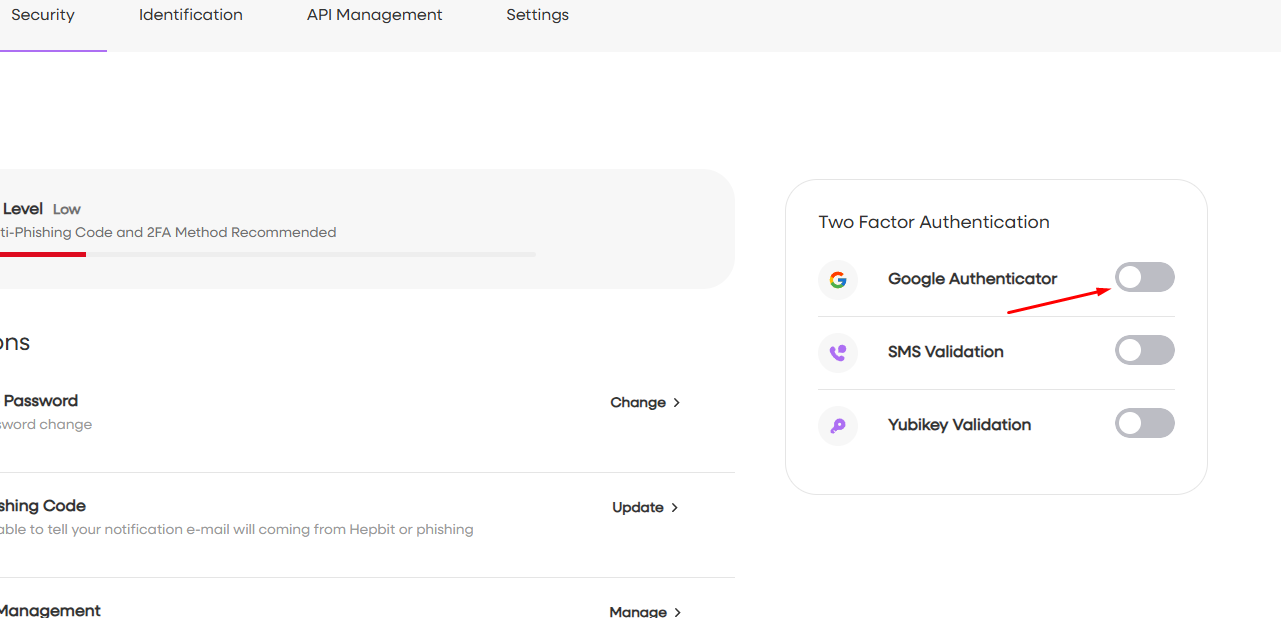The height and width of the screenshot is (618, 1281).
Task: Click the chevron arrow next to Change
Action: [677, 403]
